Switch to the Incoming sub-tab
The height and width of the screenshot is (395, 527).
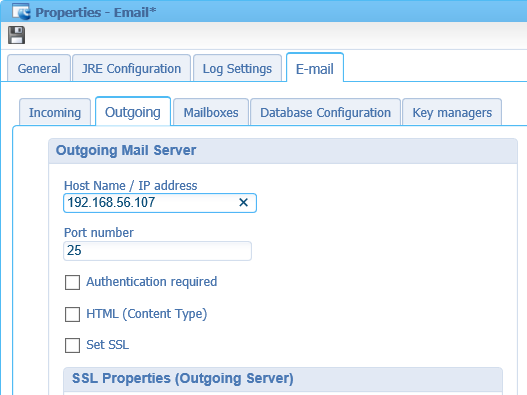coord(55,113)
